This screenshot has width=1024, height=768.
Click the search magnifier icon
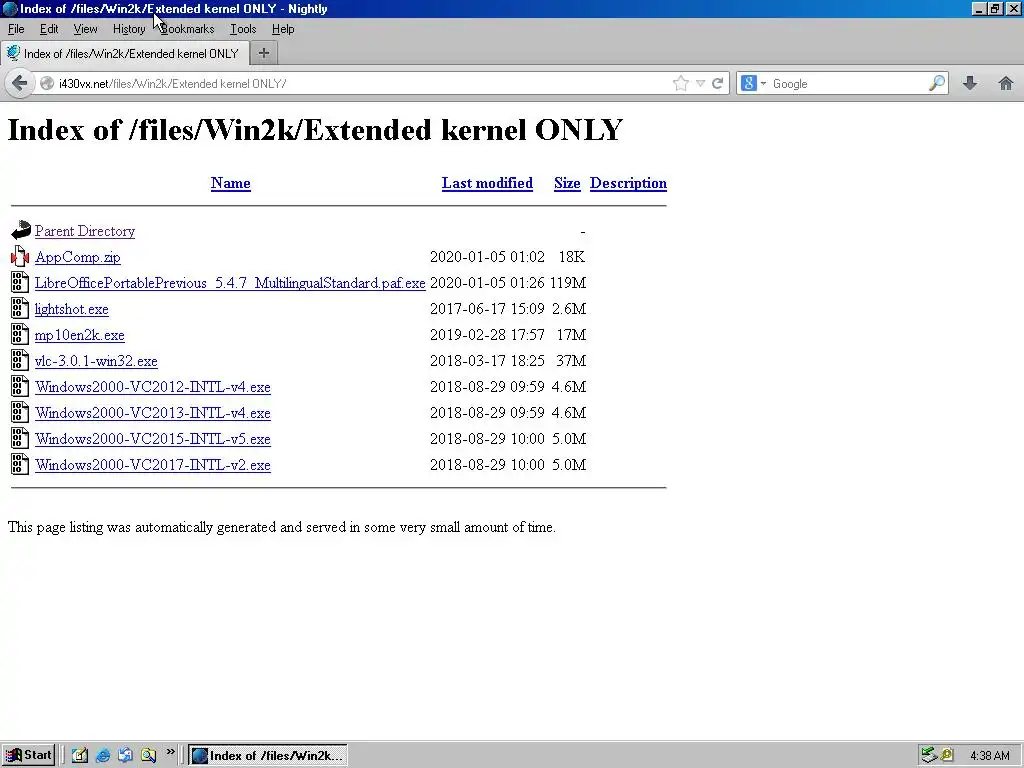click(x=936, y=83)
